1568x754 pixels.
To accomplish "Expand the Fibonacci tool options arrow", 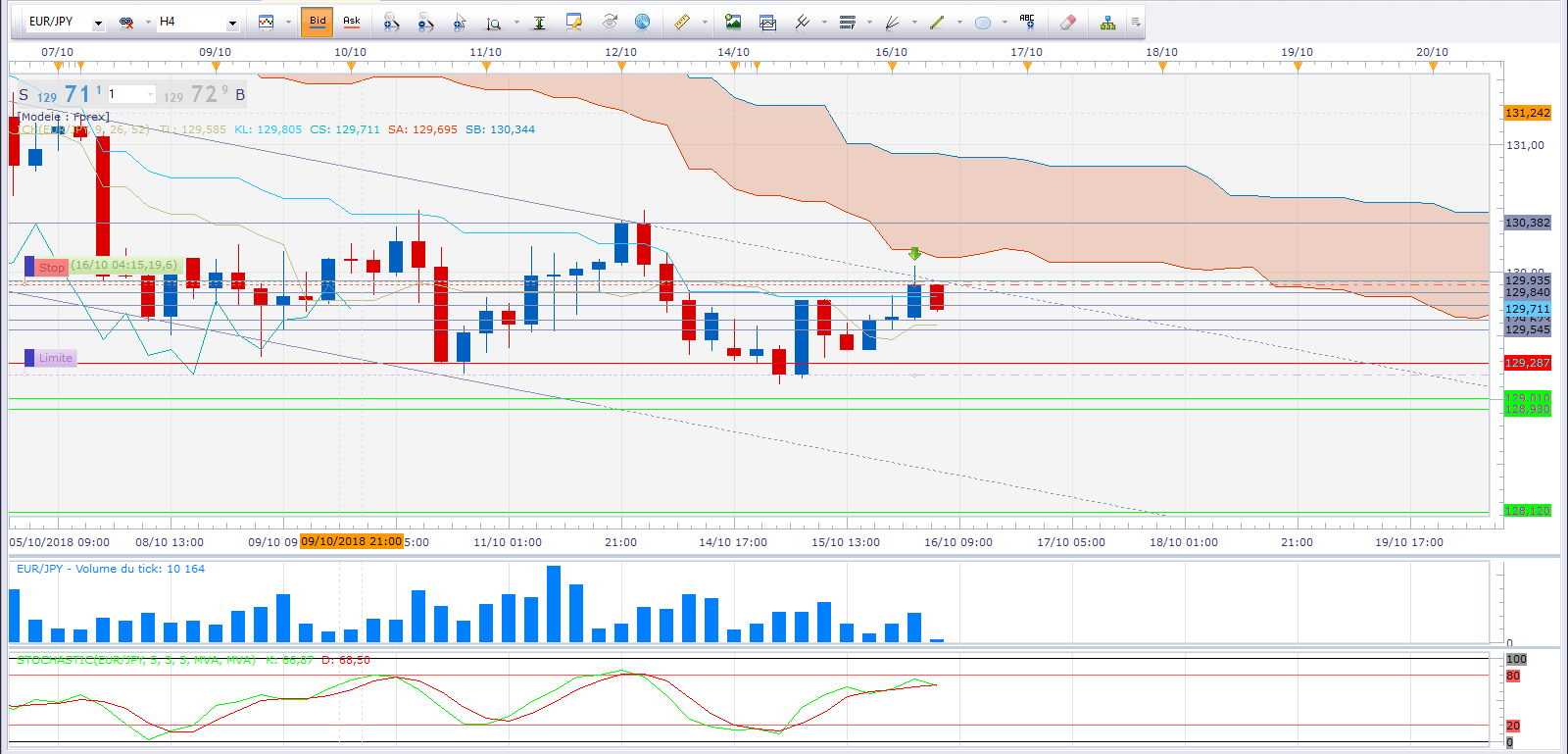I will point(869,22).
